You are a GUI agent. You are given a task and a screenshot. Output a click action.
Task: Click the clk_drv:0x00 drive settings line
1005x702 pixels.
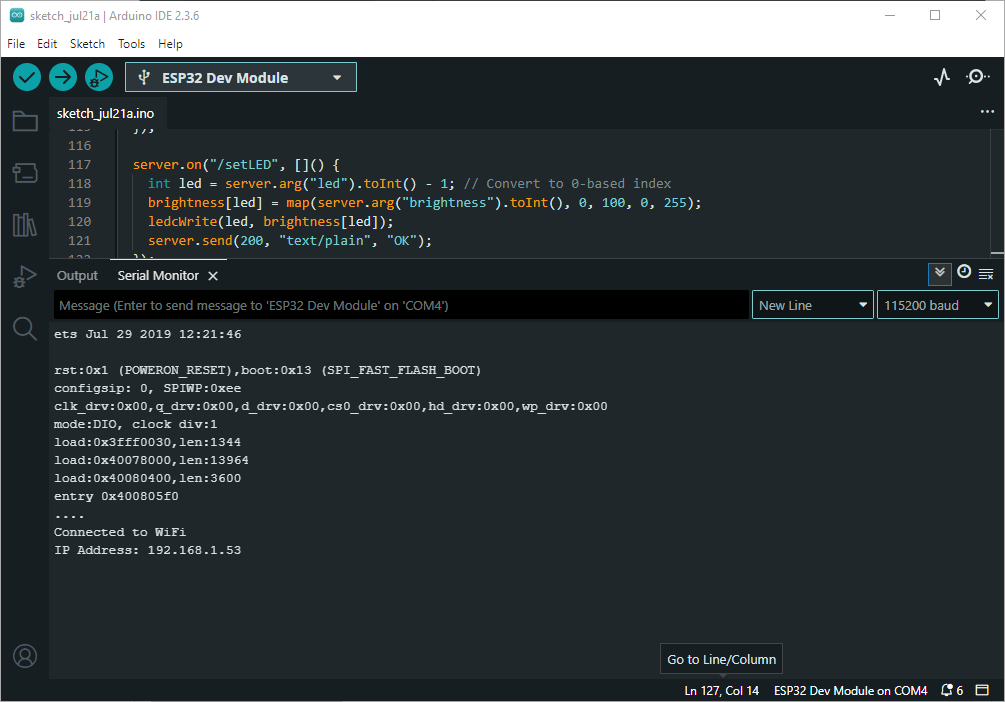(x=331, y=406)
